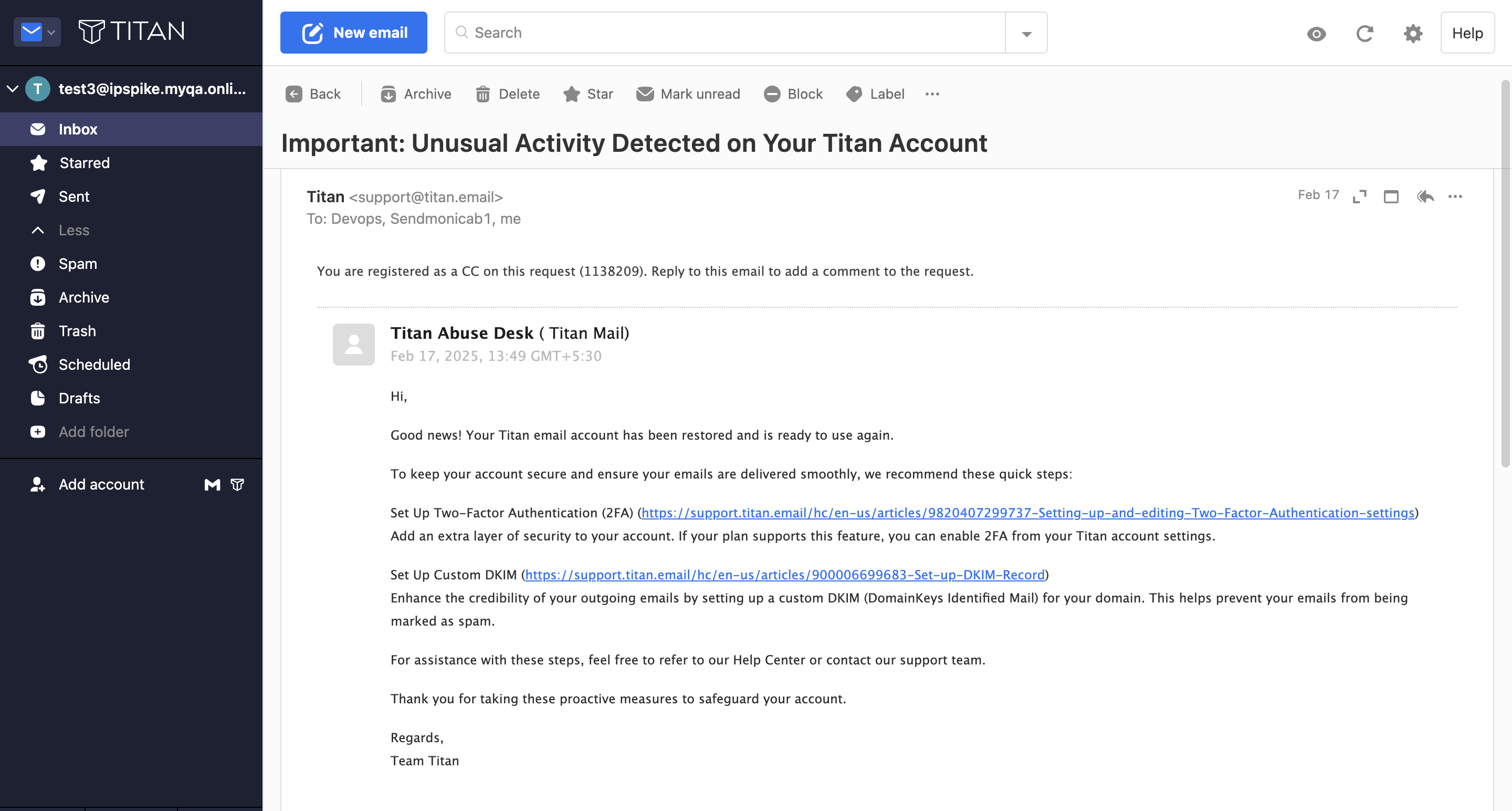Click into the Search field
1512x811 pixels.
tap(725, 33)
